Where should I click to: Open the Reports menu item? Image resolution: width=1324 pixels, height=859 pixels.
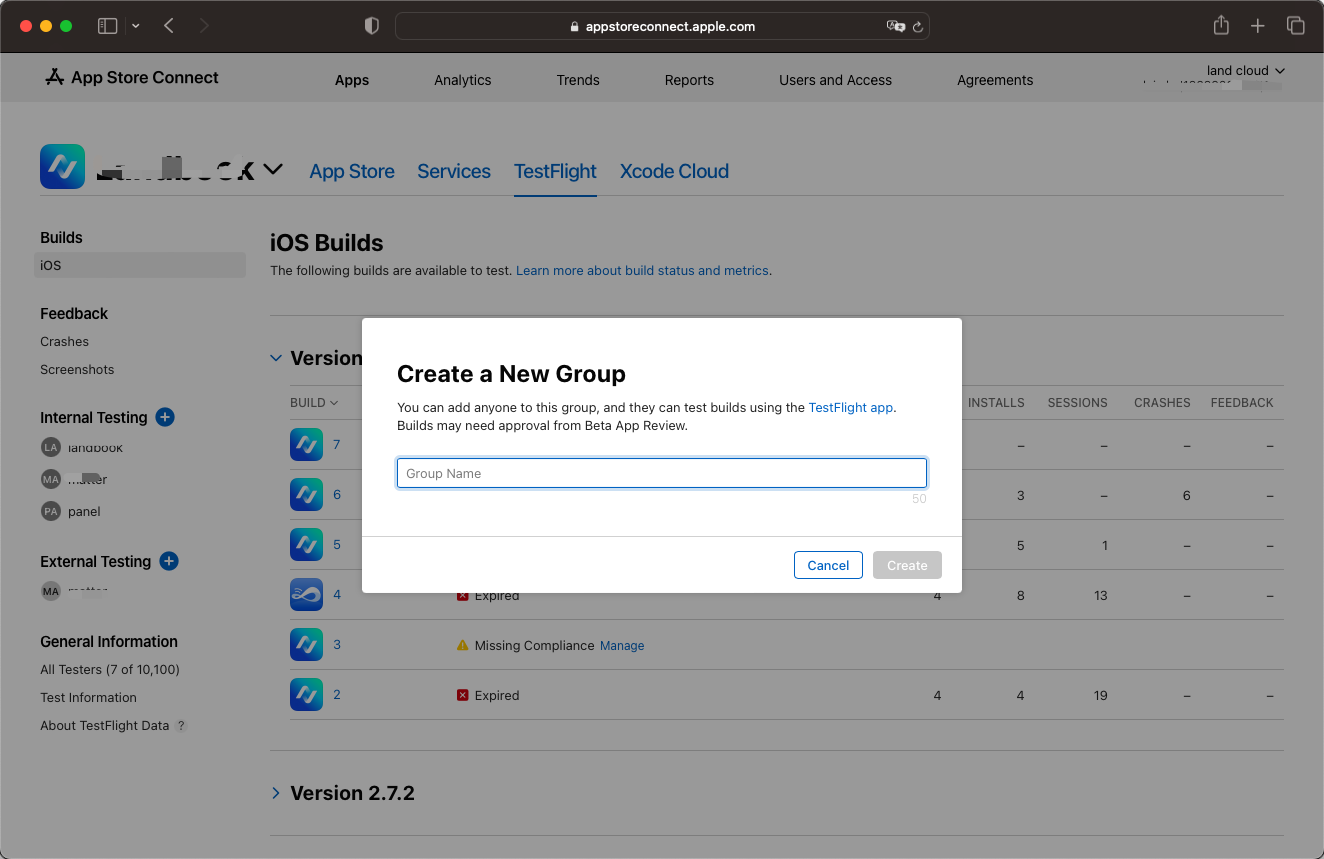(689, 80)
